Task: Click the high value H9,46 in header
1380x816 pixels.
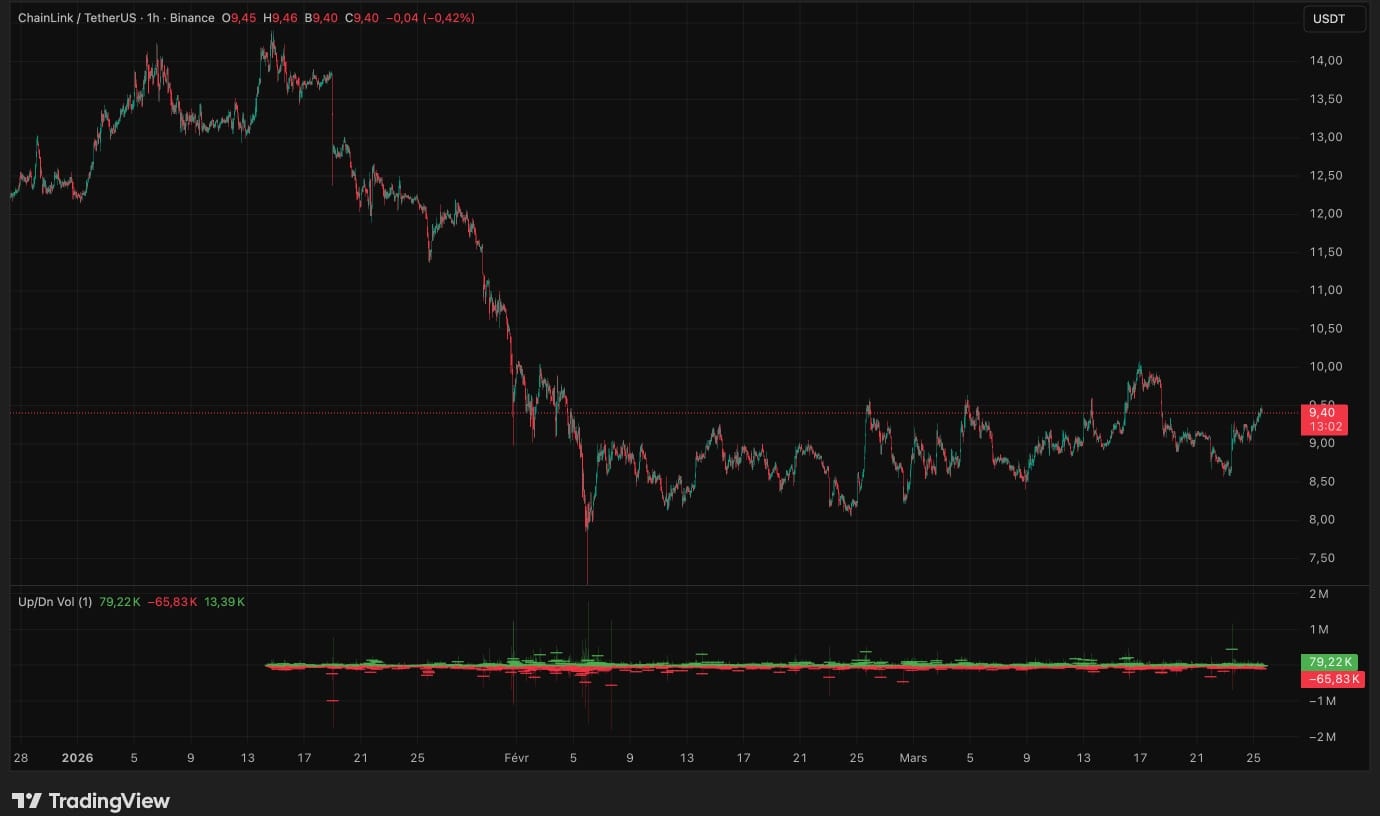Action: coord(280,18)
